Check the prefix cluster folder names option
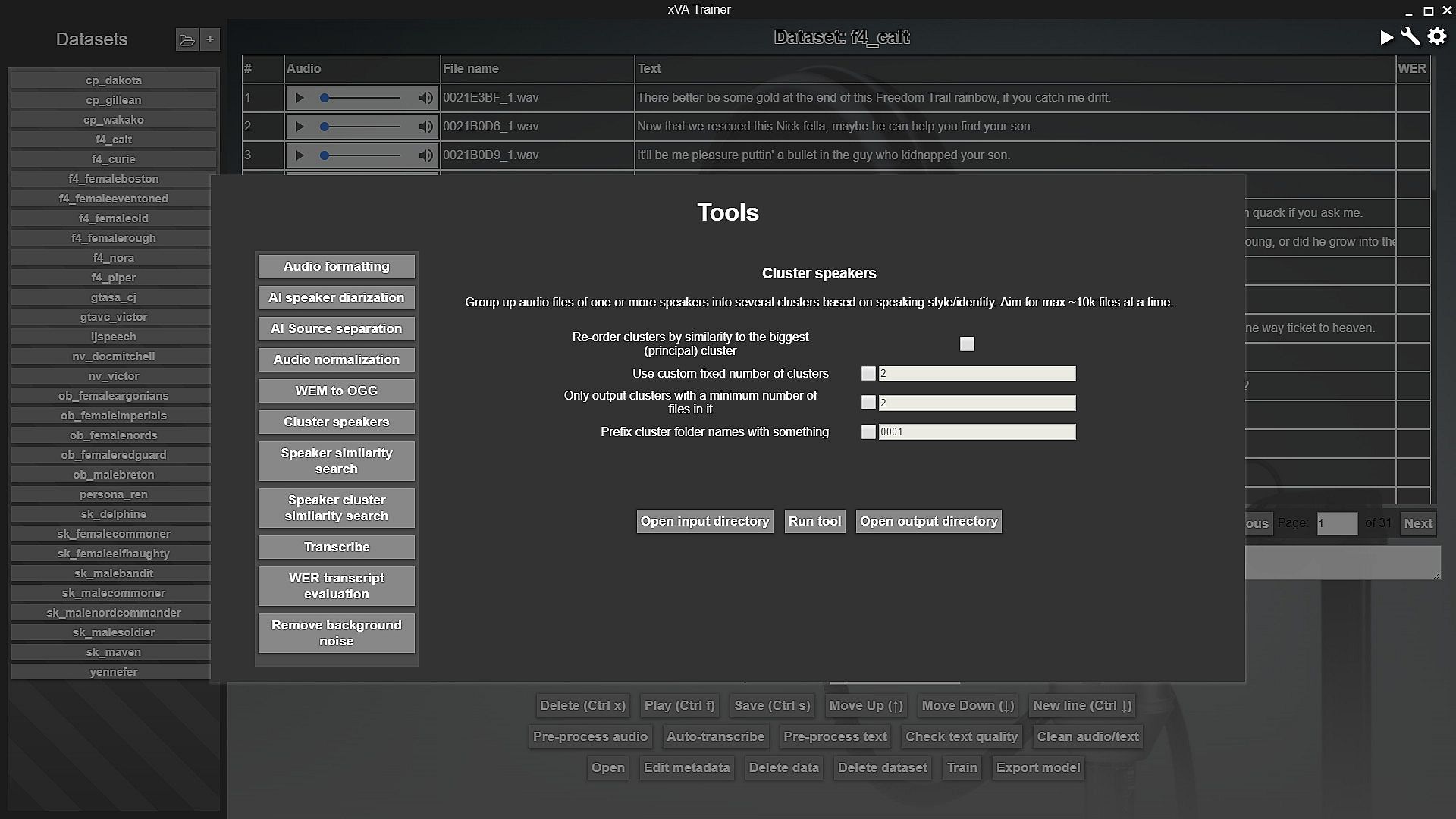Image resolution: width=1456 pixels, height=819 pixels. [x=868, y=432]
